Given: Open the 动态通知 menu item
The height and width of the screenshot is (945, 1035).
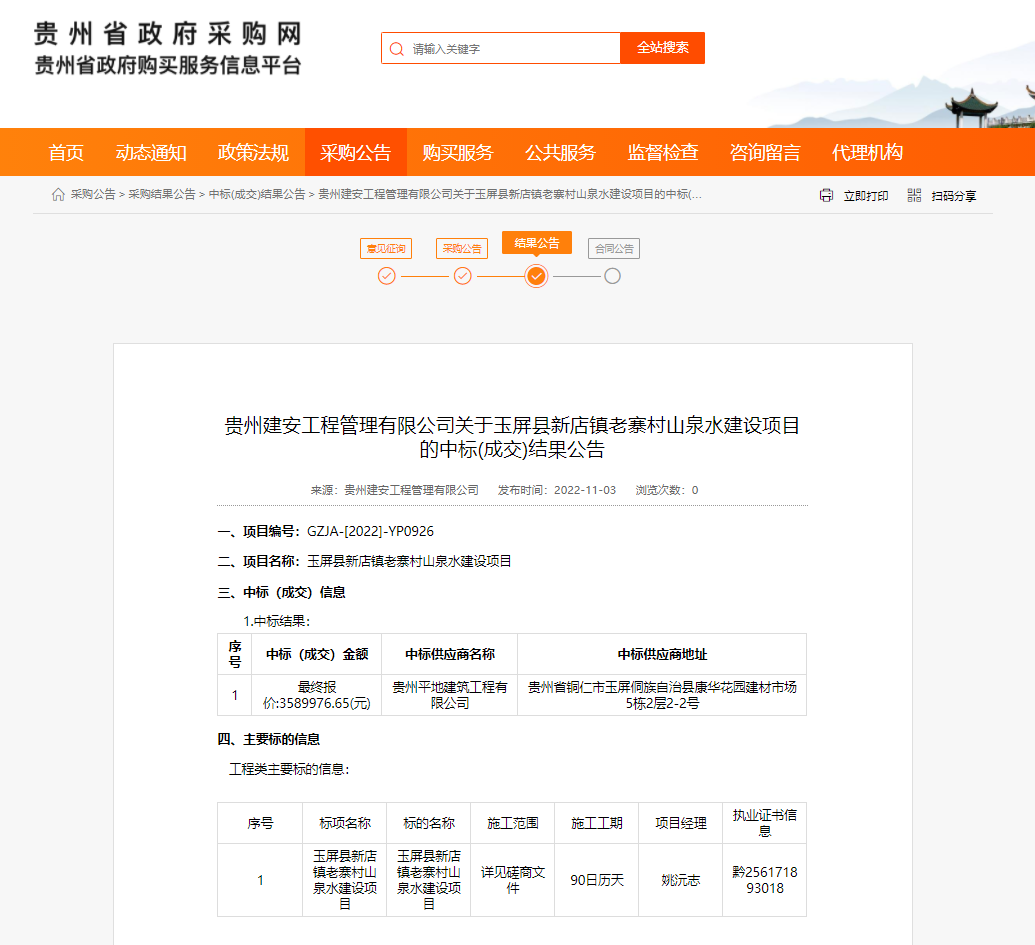Looking at the screenshot, I should pos(151,152).
